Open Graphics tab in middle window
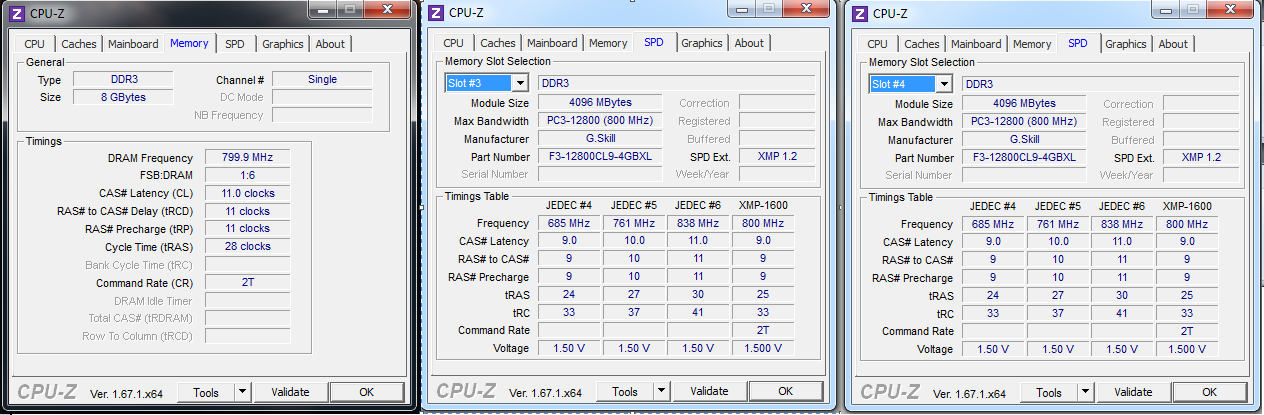The height and width of the screenshot is (415, 1264). pyautogui.click(x=702, y=43)
